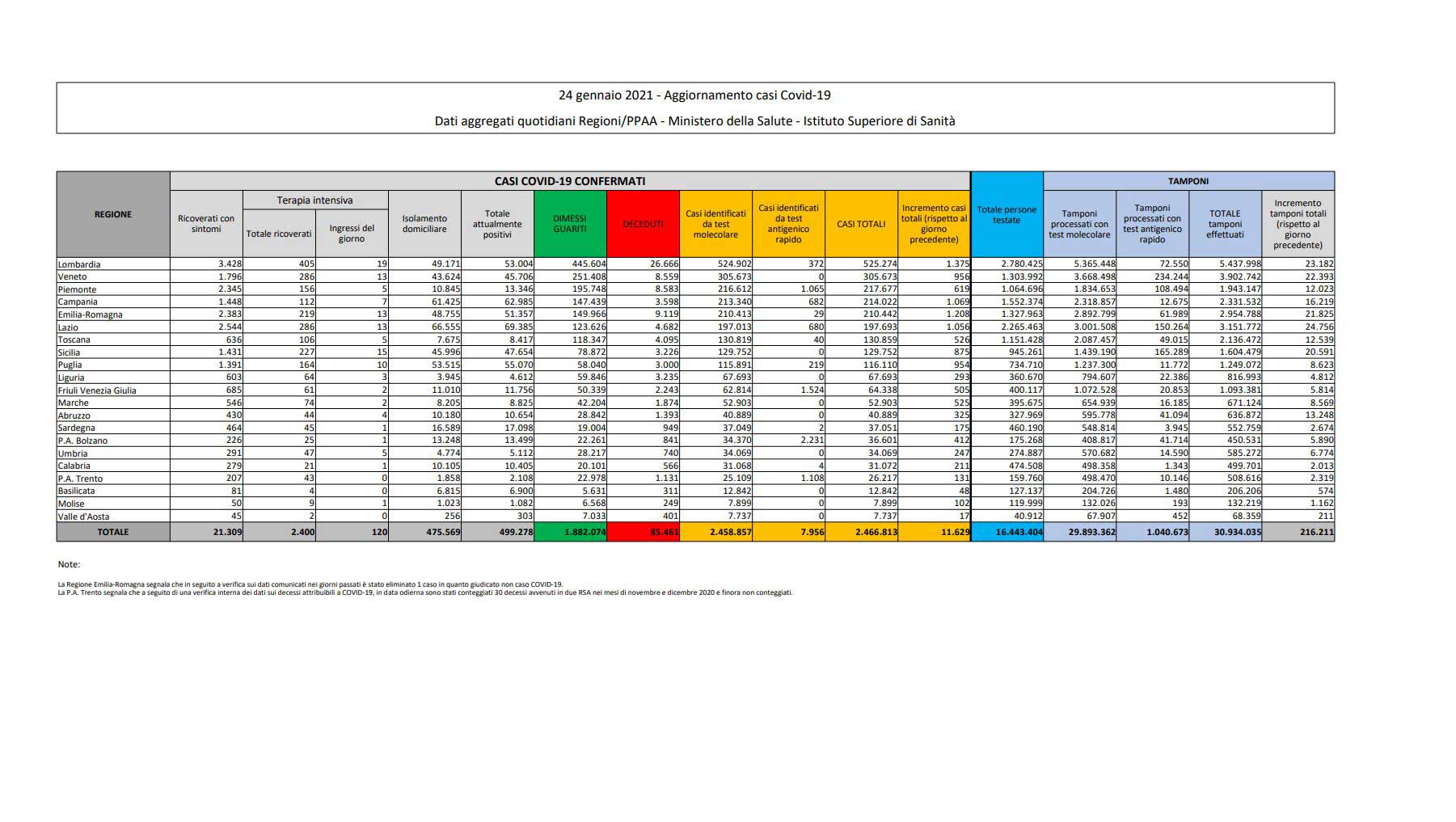This screenshot has height=822, width=1456.
Task: Click the Friuli Venezia Giulia row label
Action: click(97, 390)
